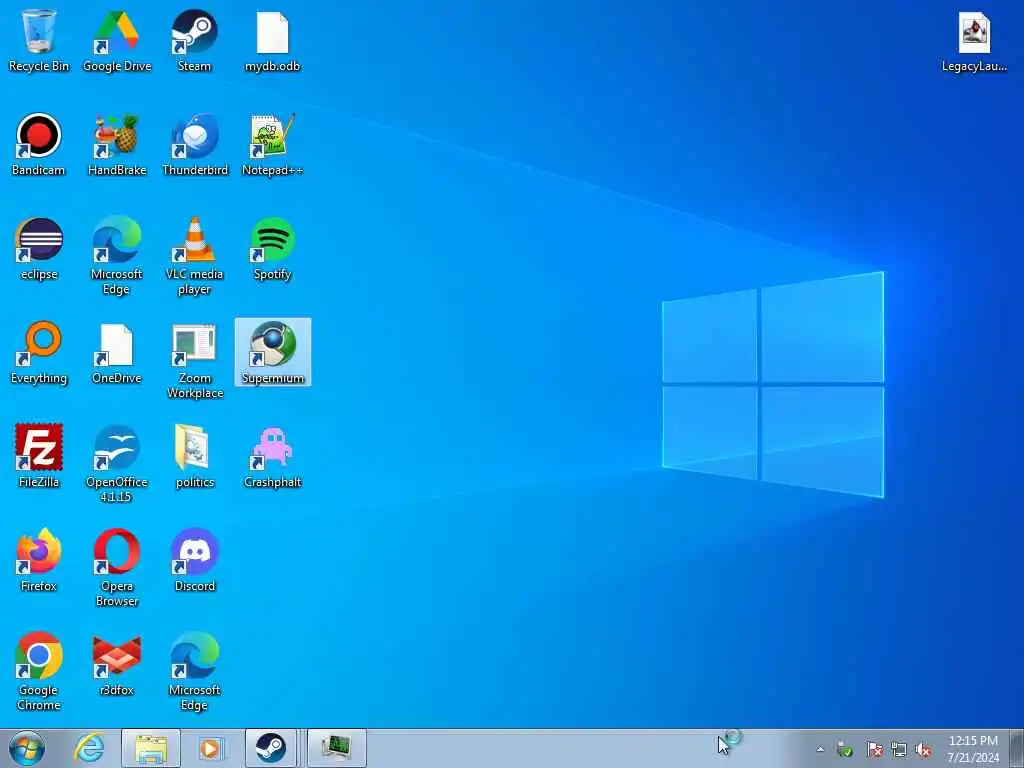
Task: Click the Show desktop strip on the taskbar
Action: (x=1017, y=748)
